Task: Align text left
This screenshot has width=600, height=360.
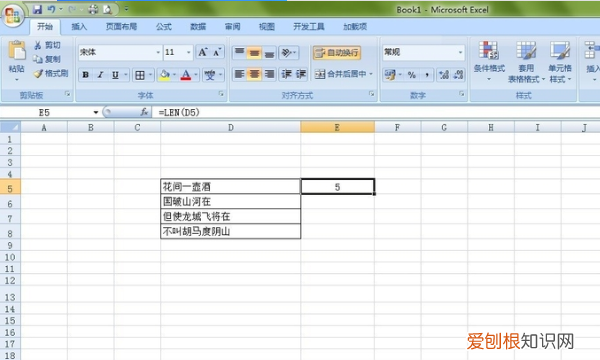Action: pyautogui.click(x=240, y=74)
